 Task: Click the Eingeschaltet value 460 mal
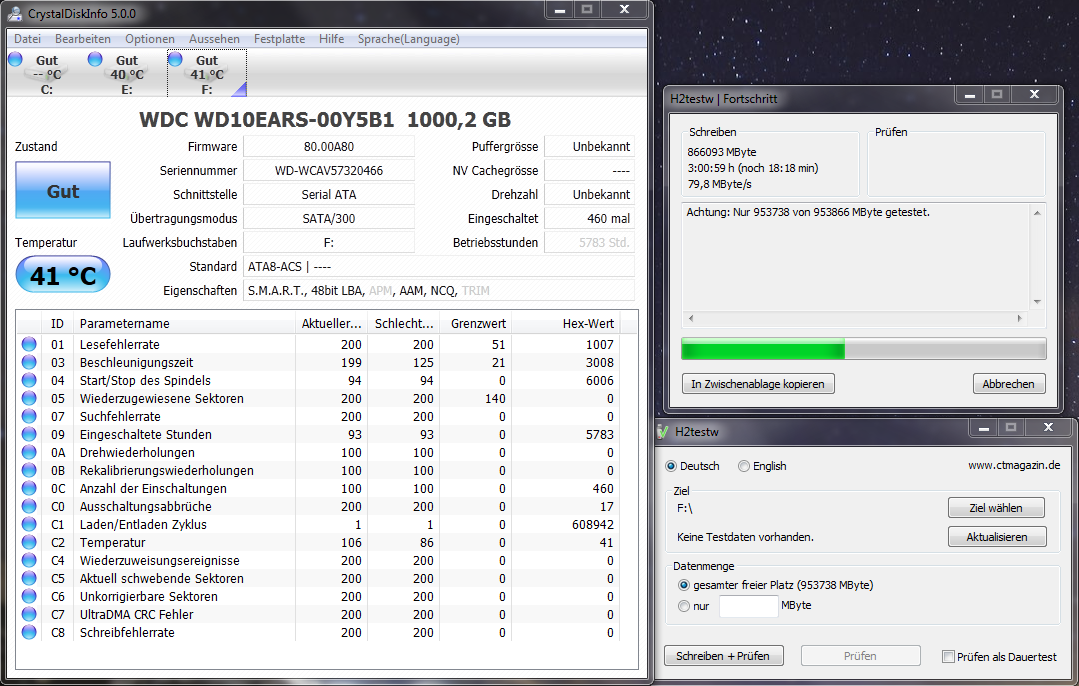pyautogui.click(x=589, y=219)
